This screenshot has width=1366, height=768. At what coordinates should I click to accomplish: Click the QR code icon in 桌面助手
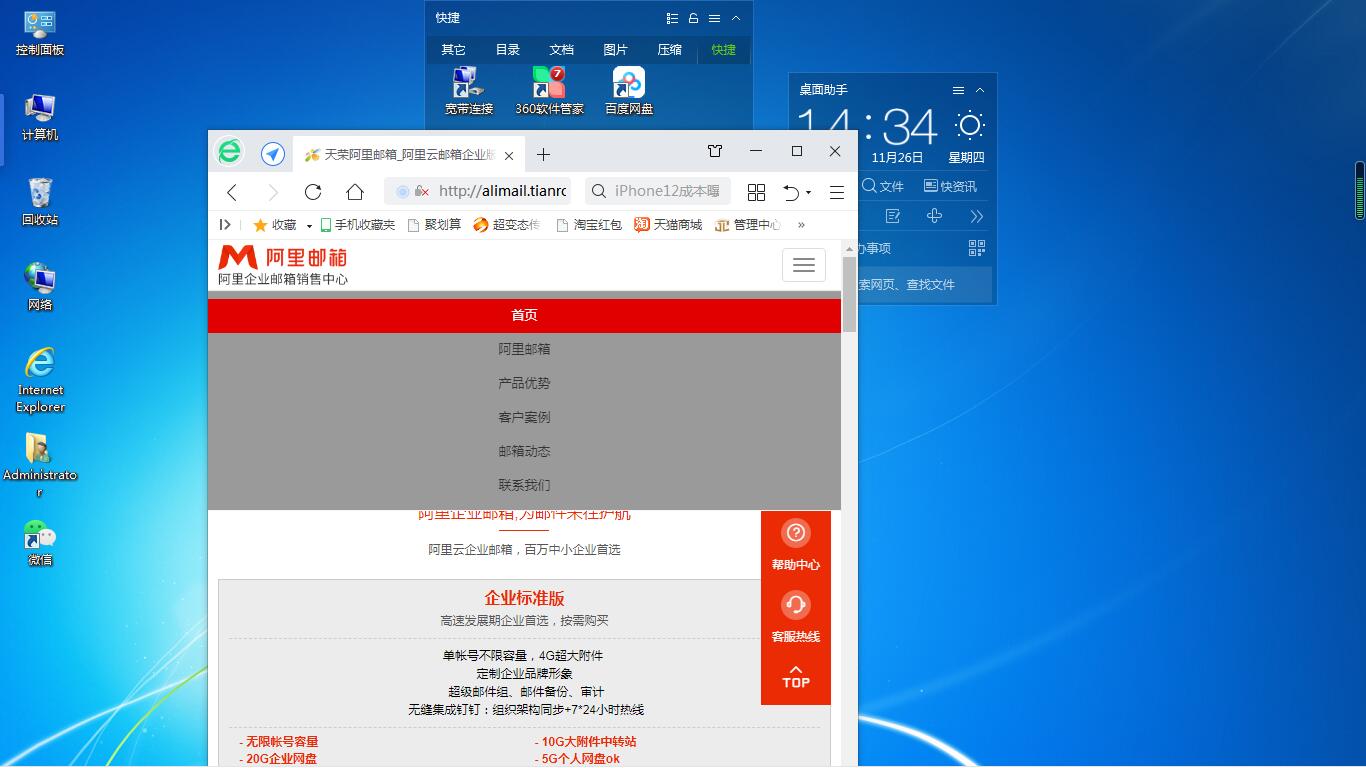[x=977, y=248]
